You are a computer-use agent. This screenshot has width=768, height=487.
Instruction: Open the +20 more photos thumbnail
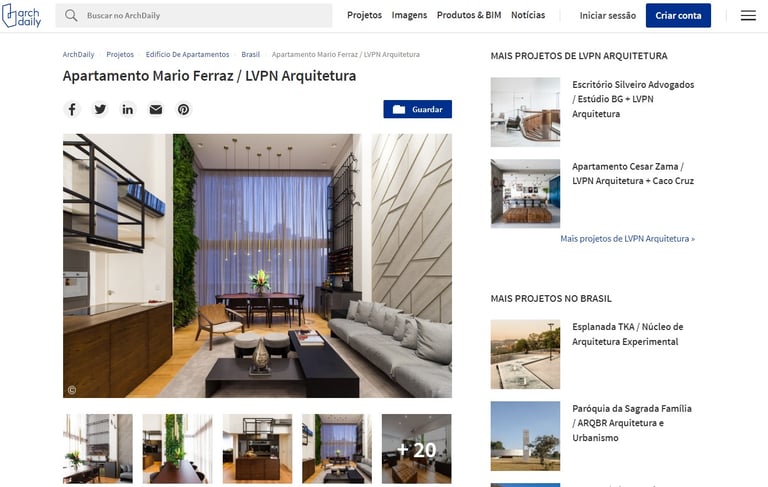tap(416, 449)
